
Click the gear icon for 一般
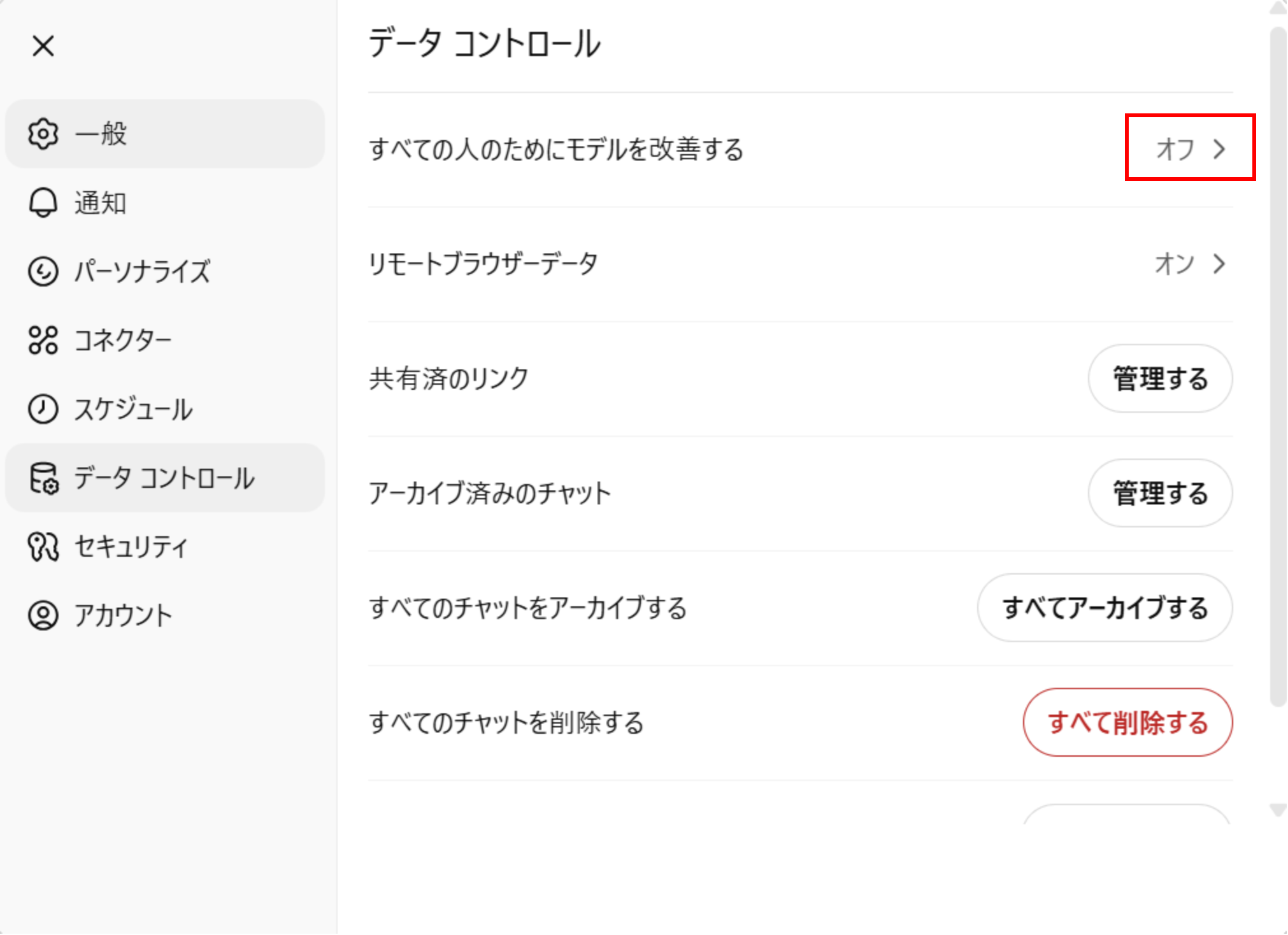tap(43, 134)
